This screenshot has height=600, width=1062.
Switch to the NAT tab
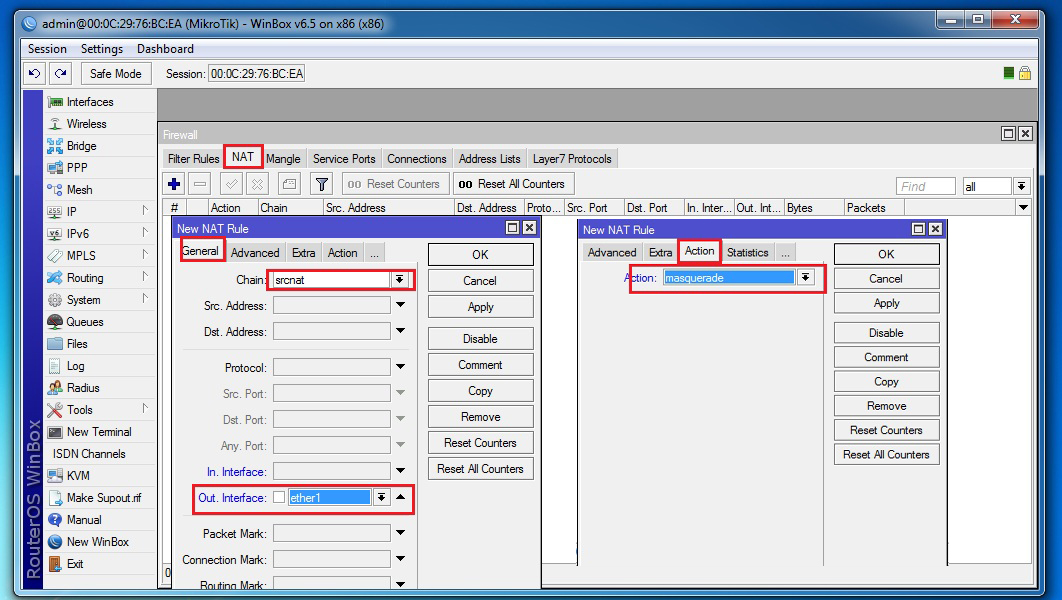[x=242, y=157]
